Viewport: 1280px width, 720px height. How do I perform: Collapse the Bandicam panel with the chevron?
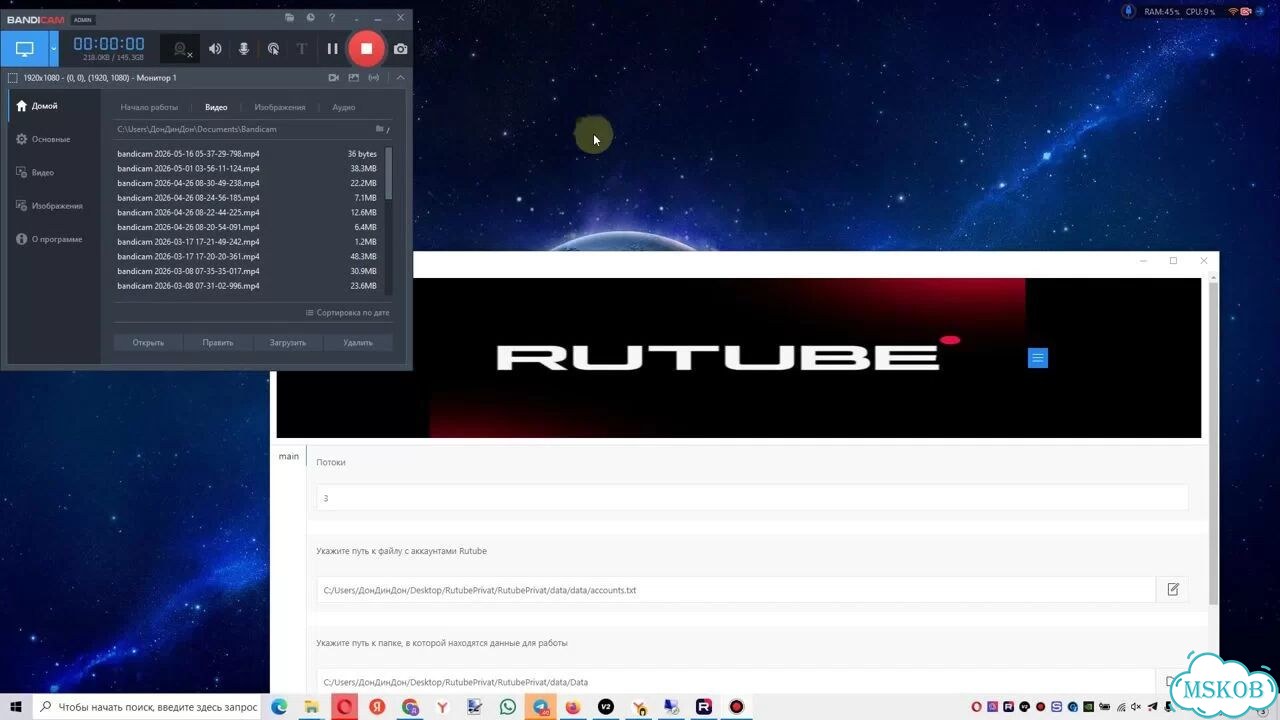pyautogui.click(x=400, y=78)
